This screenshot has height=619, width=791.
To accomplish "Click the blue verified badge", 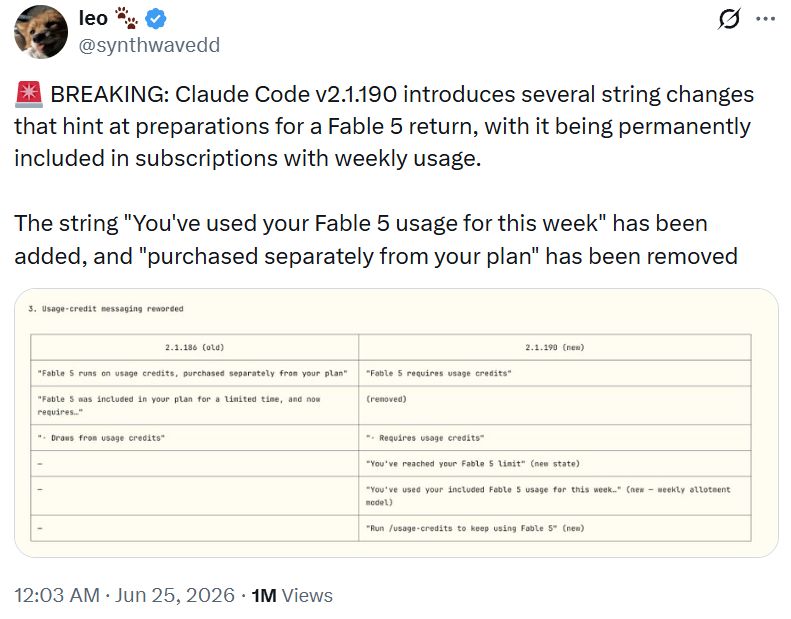I will pyautogui.click(x=156, y=19).
